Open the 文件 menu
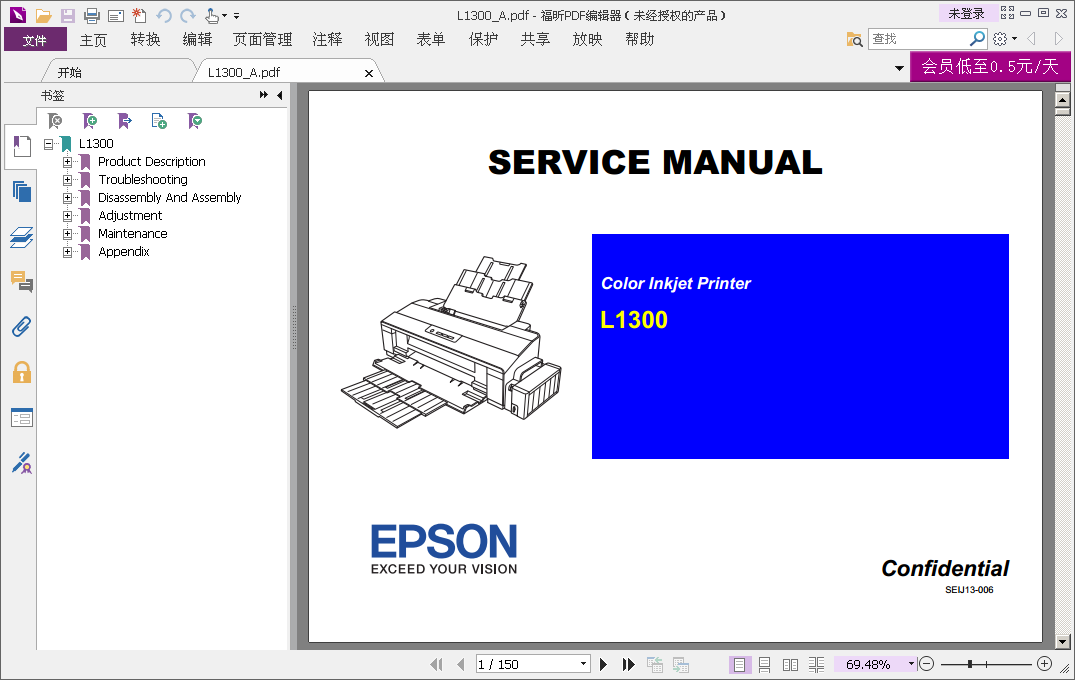The image size is (1075, 680). click(x=35, y=40)
